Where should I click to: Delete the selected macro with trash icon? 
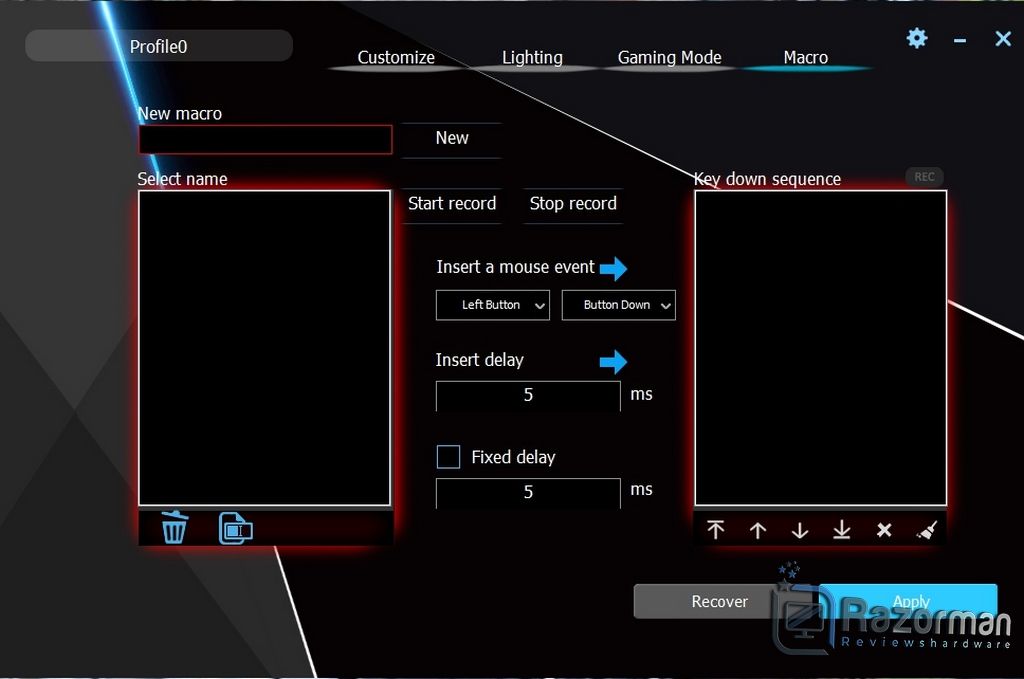tap(174, 528)
